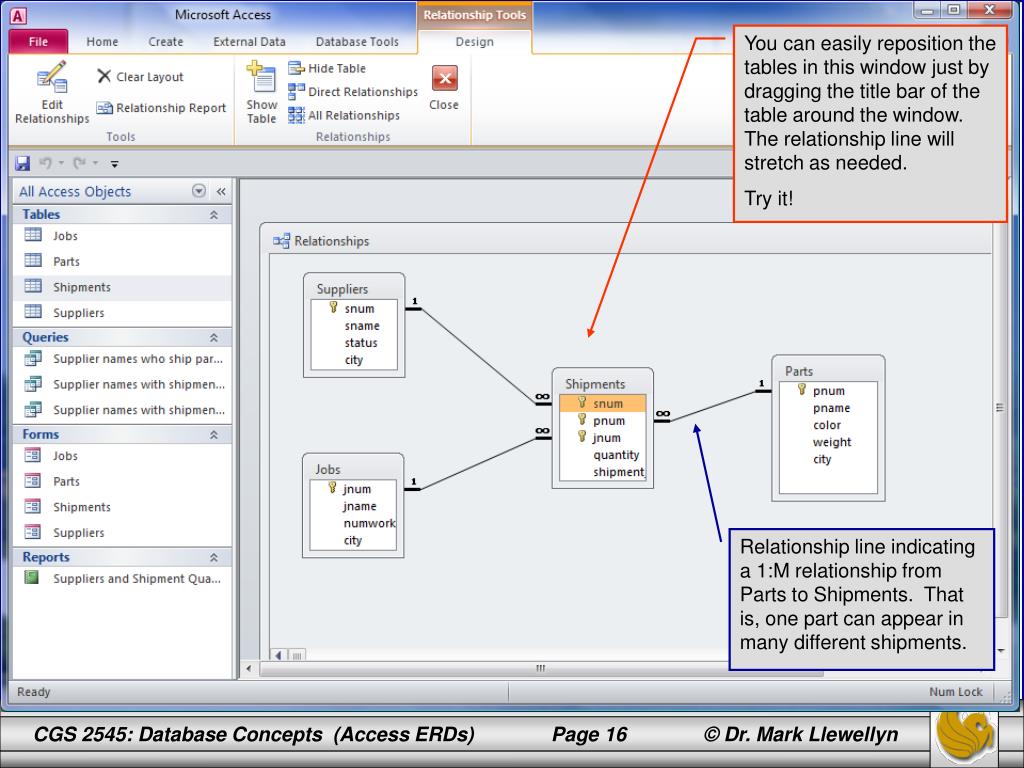Select weight field in Parts table box
Viewport: 1024px width, 768px height.
point(828,441)
